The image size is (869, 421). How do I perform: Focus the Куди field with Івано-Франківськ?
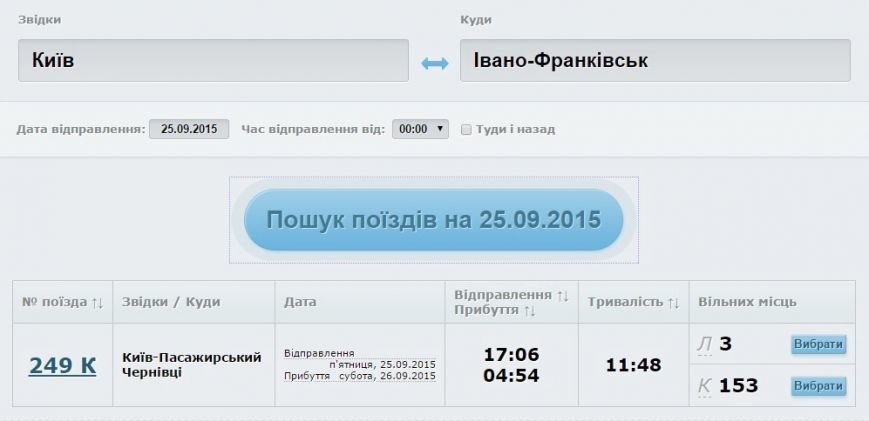click(x=655, y=60)
